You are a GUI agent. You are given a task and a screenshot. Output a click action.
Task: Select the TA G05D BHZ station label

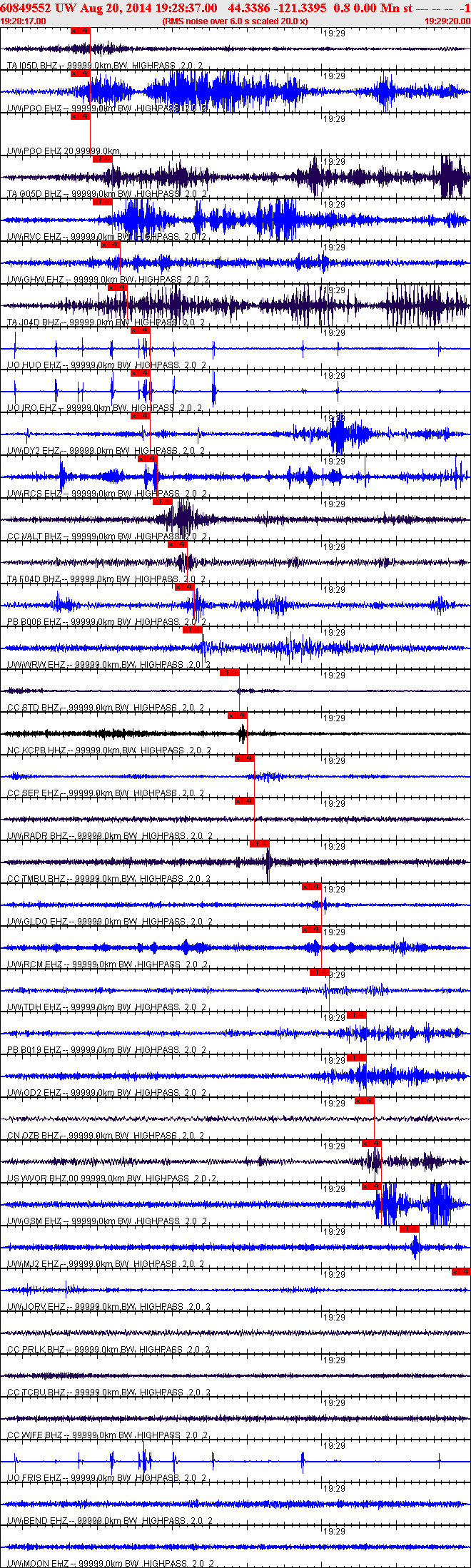pos(106,194)
